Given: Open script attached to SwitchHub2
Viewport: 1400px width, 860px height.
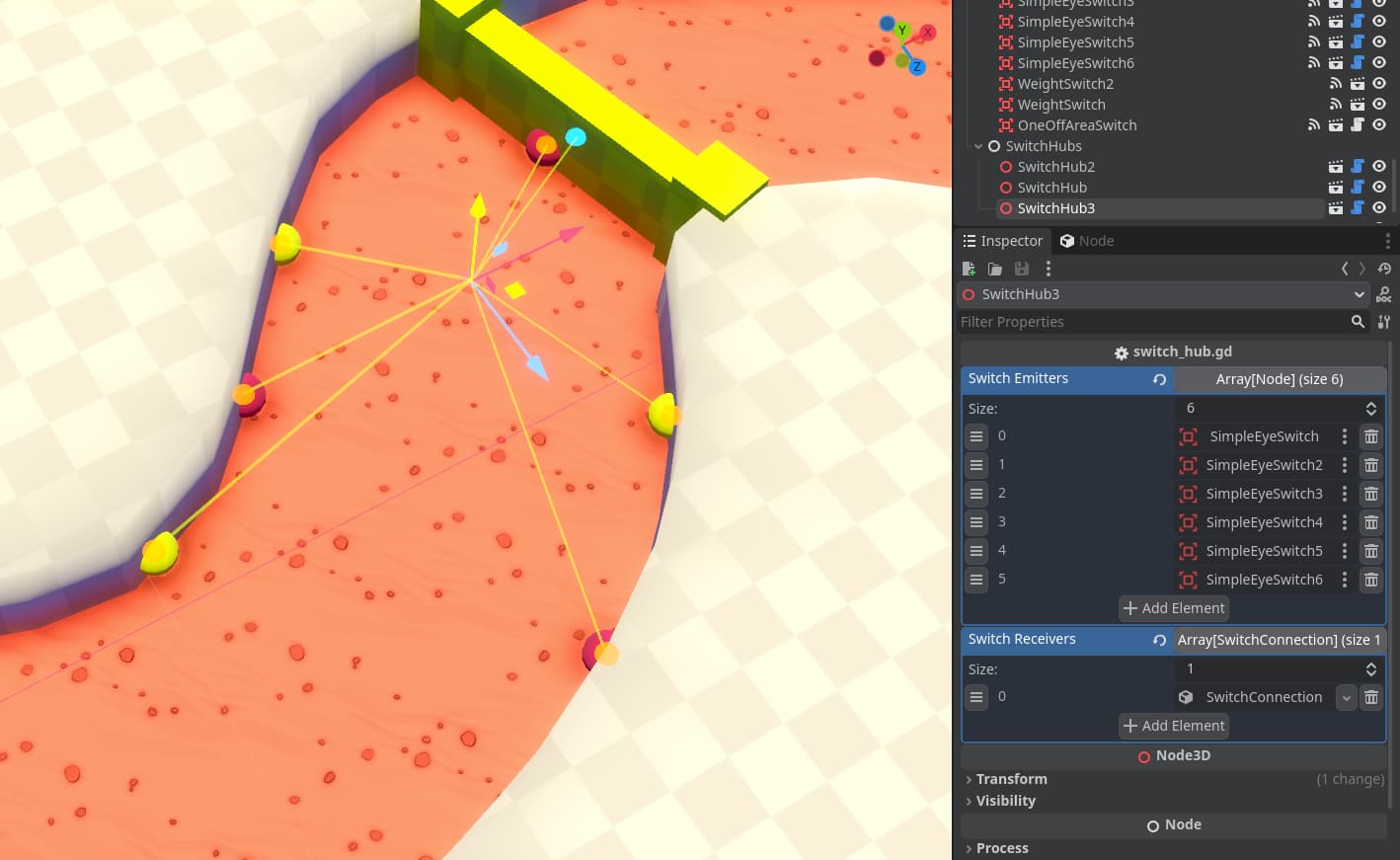Looking at the screenshot, I should tap(1358, 167).
